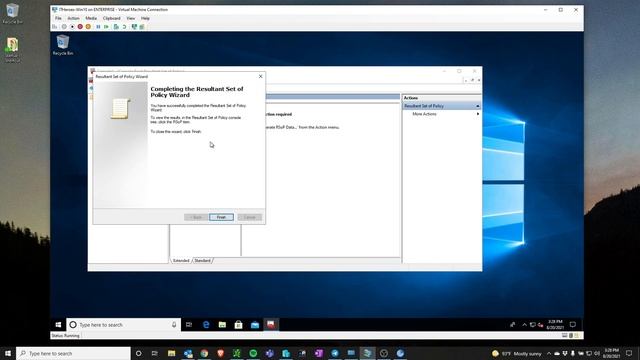Open guest Action Center notification icon

click(573, 325)
